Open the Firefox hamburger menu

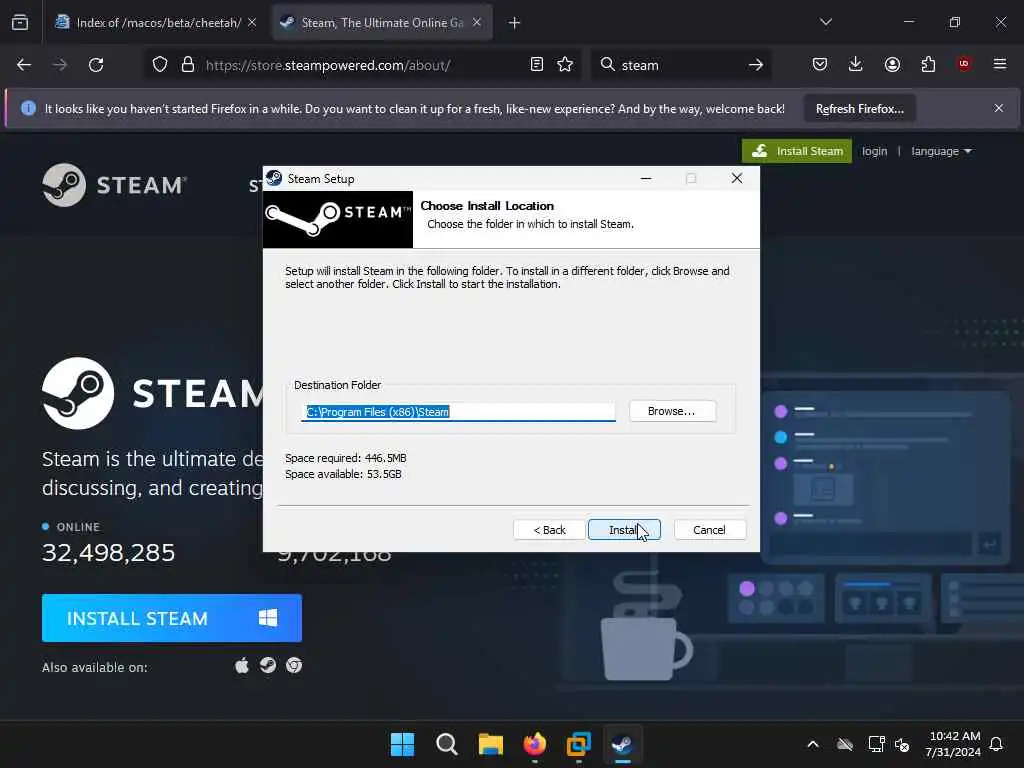(x=1000, y=64)
